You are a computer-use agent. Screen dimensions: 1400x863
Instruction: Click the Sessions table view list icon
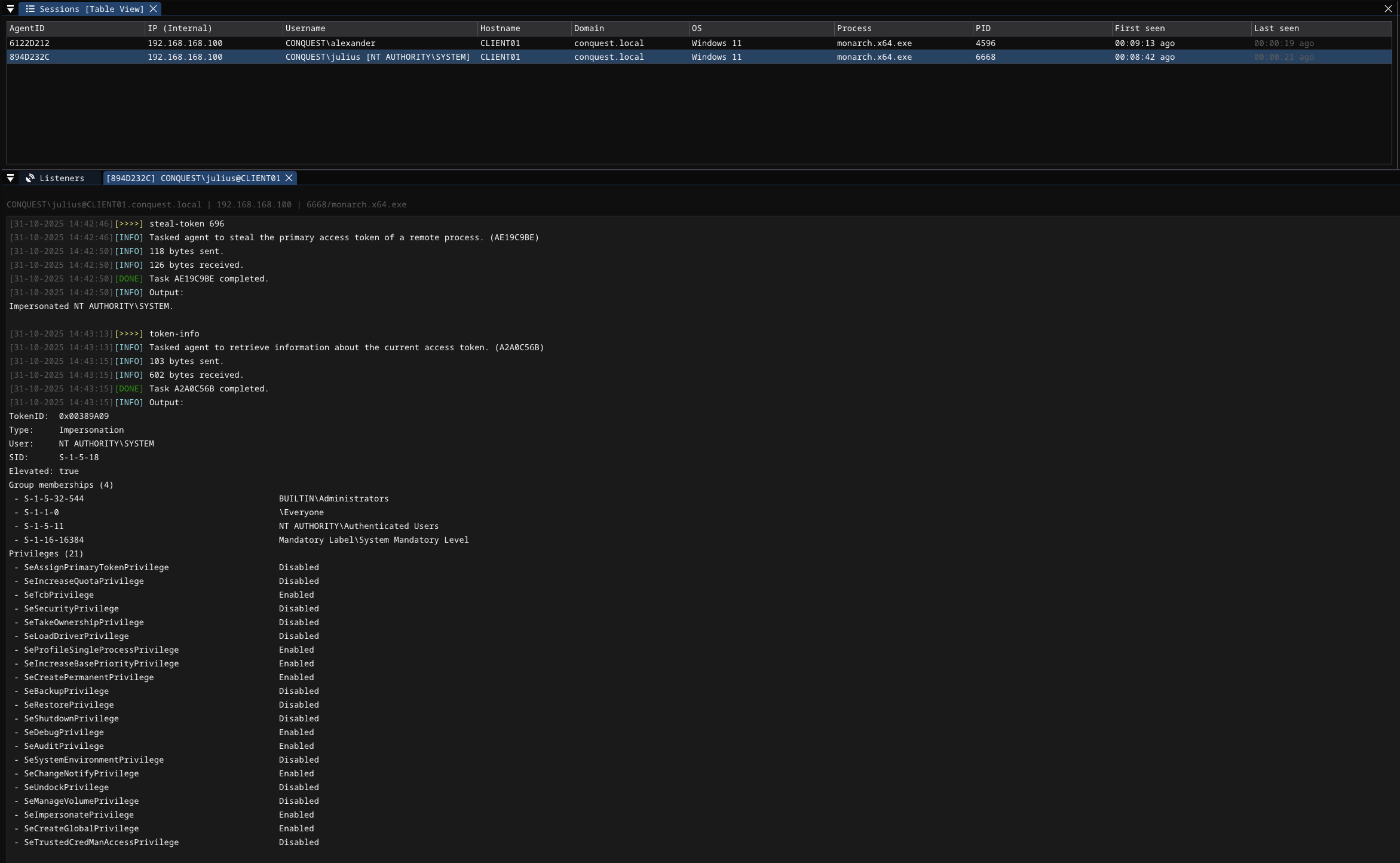(30, 9)
